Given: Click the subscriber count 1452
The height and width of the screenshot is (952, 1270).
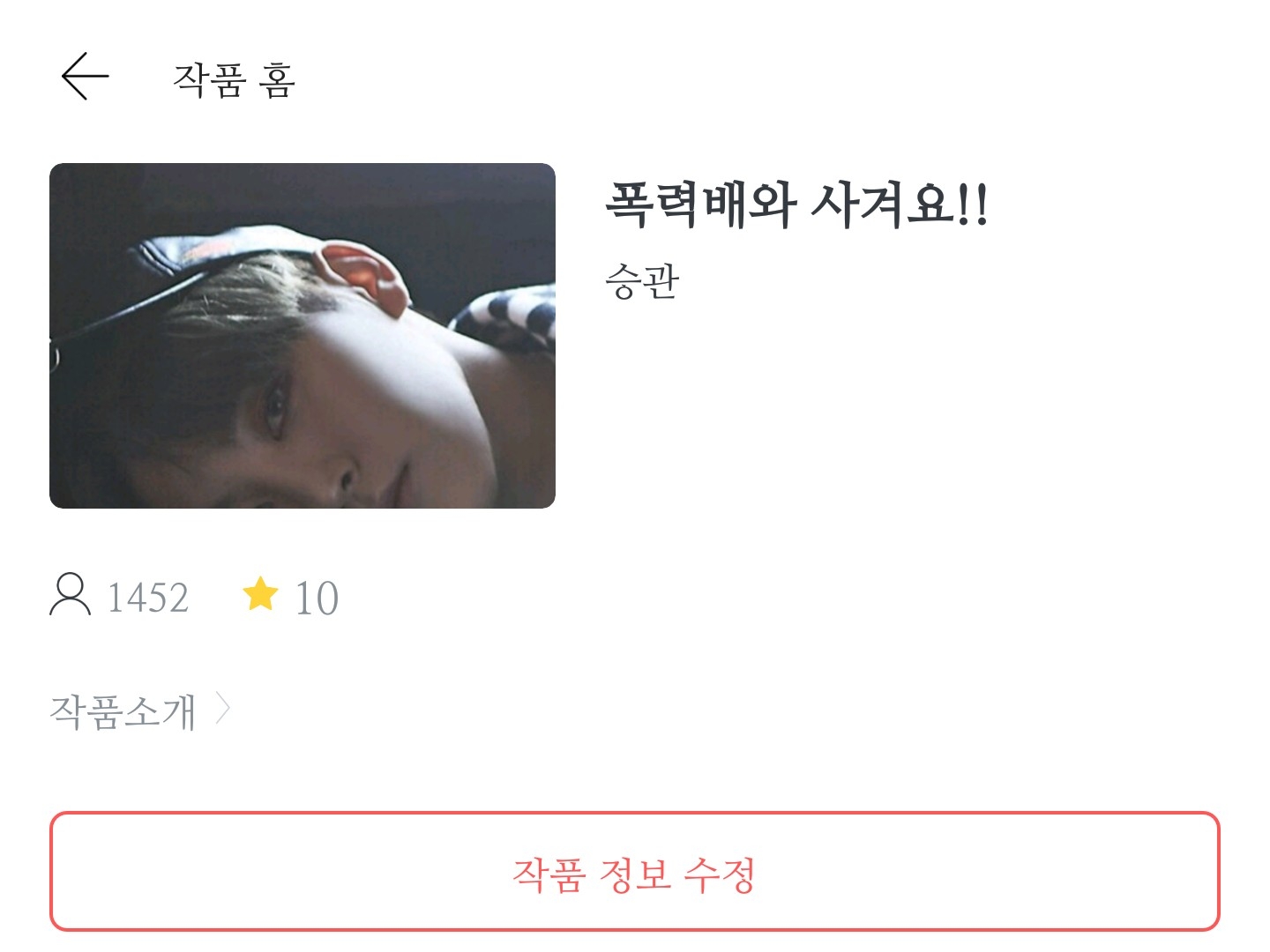Looking at the screenshot, I should pos(147,598).
